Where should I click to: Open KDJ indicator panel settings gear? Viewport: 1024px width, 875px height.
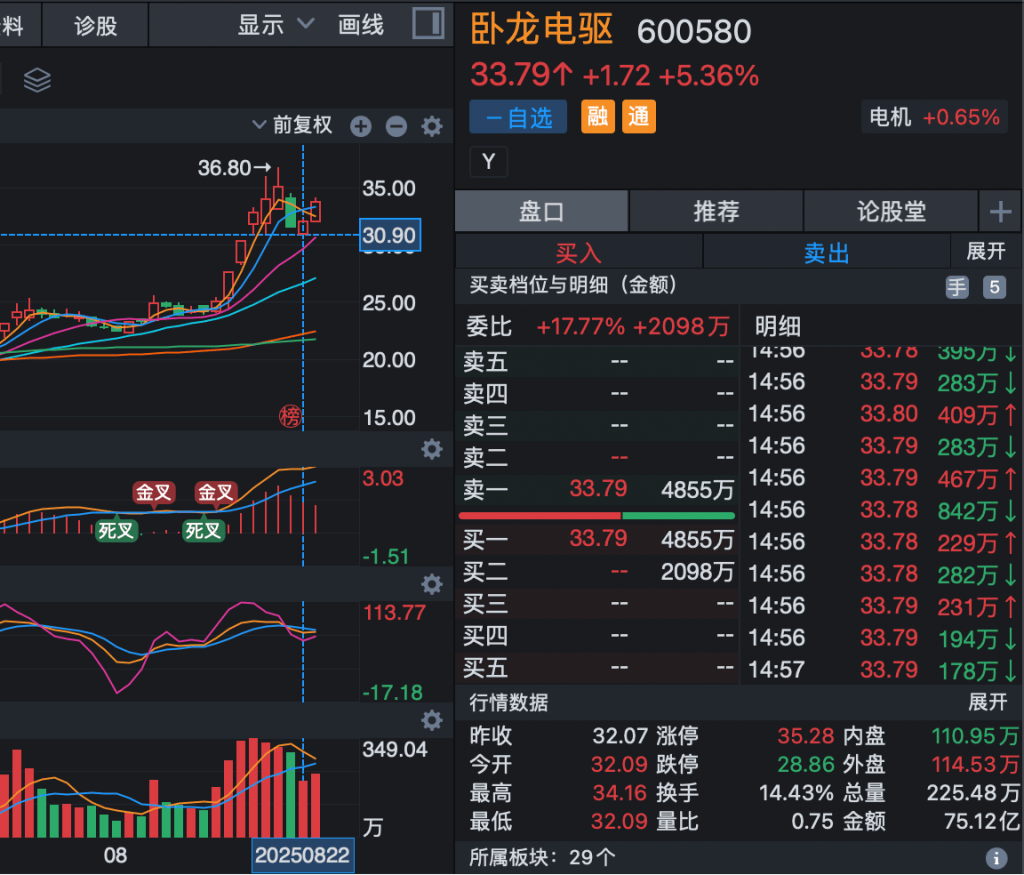click(x=432, y=584)
